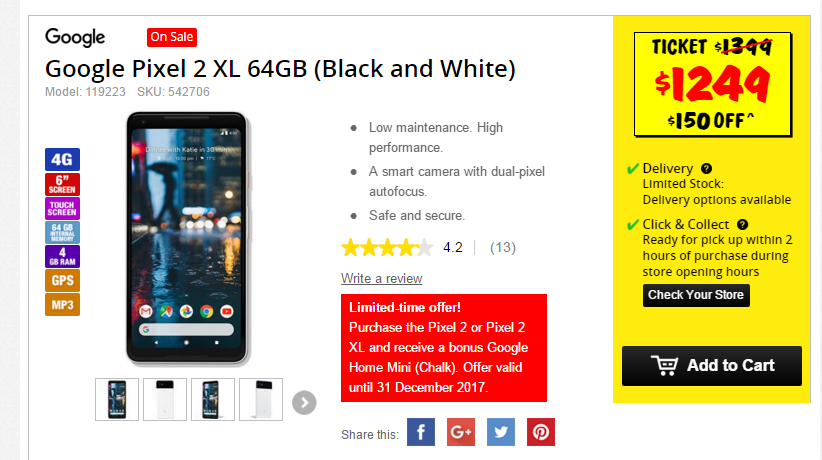
Task: Show next product thumbnails with arrow
Action: [x=304, y=403]
